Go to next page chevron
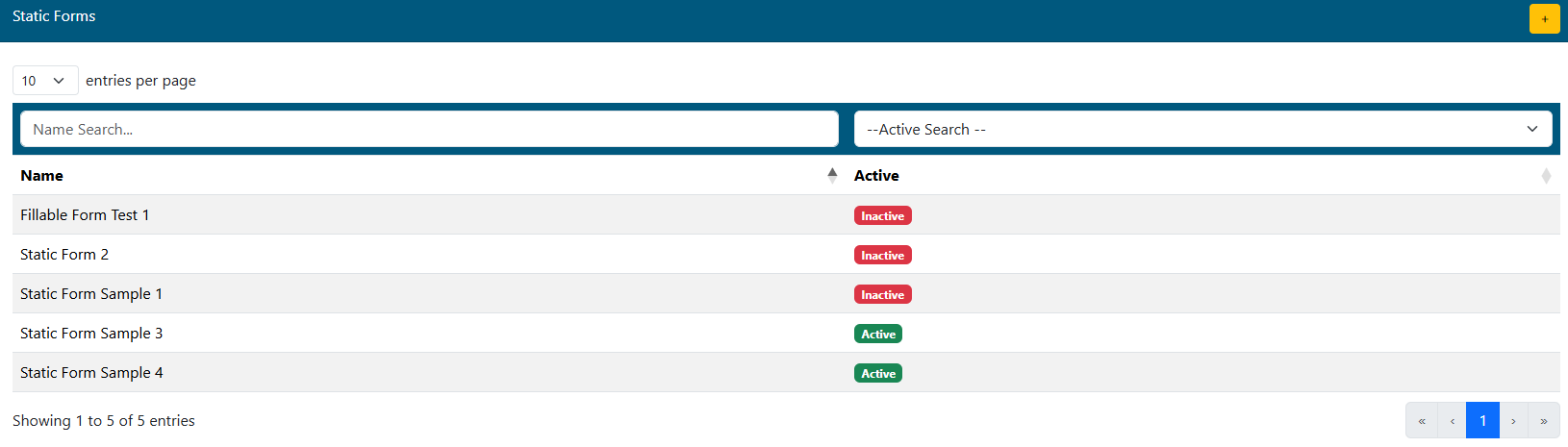 (x=1513, y=421)
